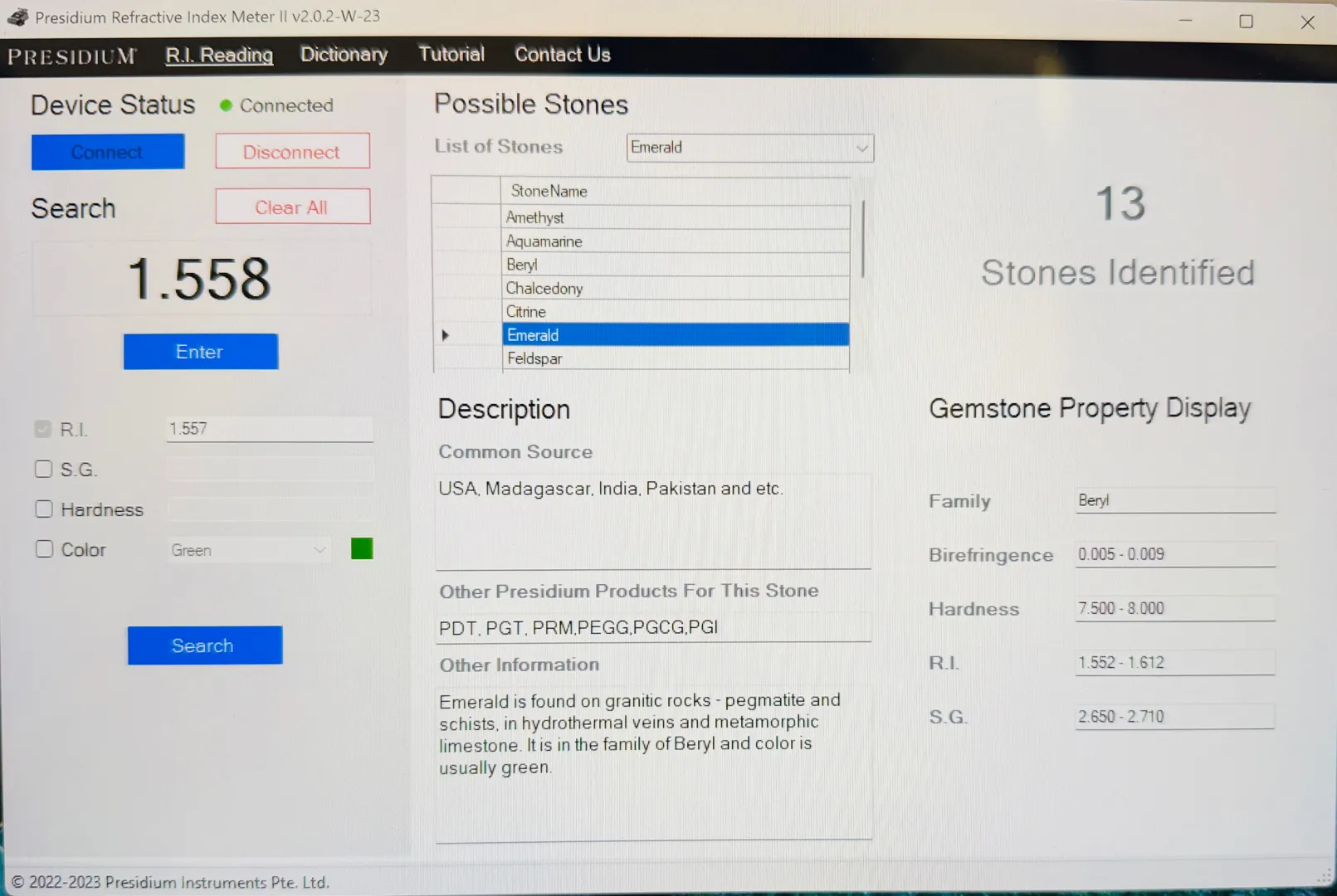1337x896 pixels.
Task: Switch to R.I. Reading tab
Action: (219, 56)
